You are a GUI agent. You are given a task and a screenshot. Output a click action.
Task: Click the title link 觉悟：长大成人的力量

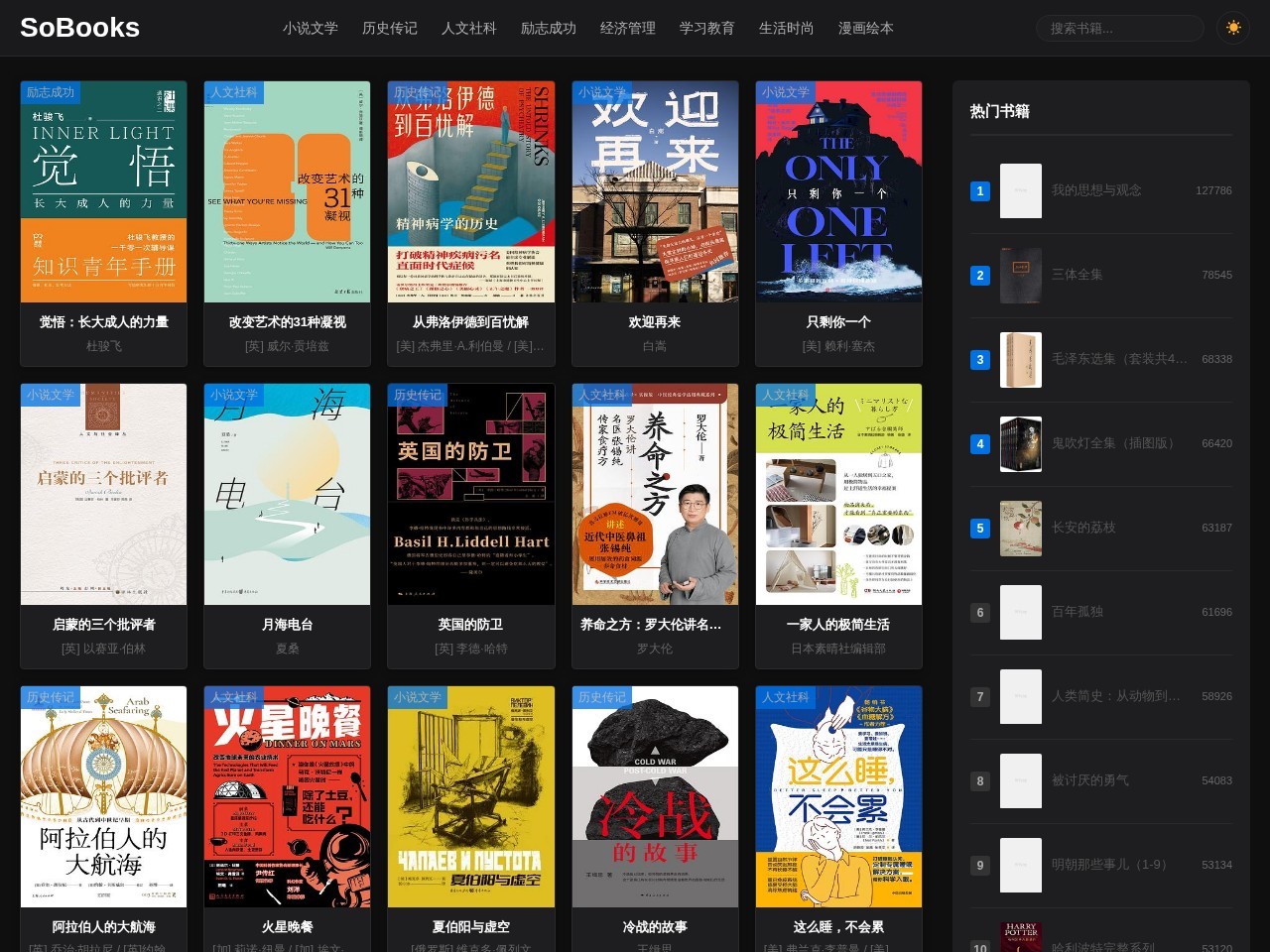click(x=104, y=322)
